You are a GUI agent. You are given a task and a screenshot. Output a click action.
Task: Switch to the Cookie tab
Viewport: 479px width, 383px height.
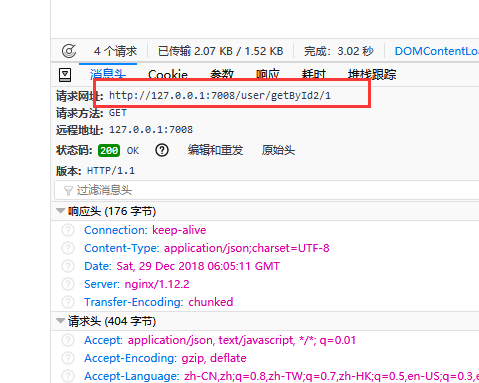point(168,75)
